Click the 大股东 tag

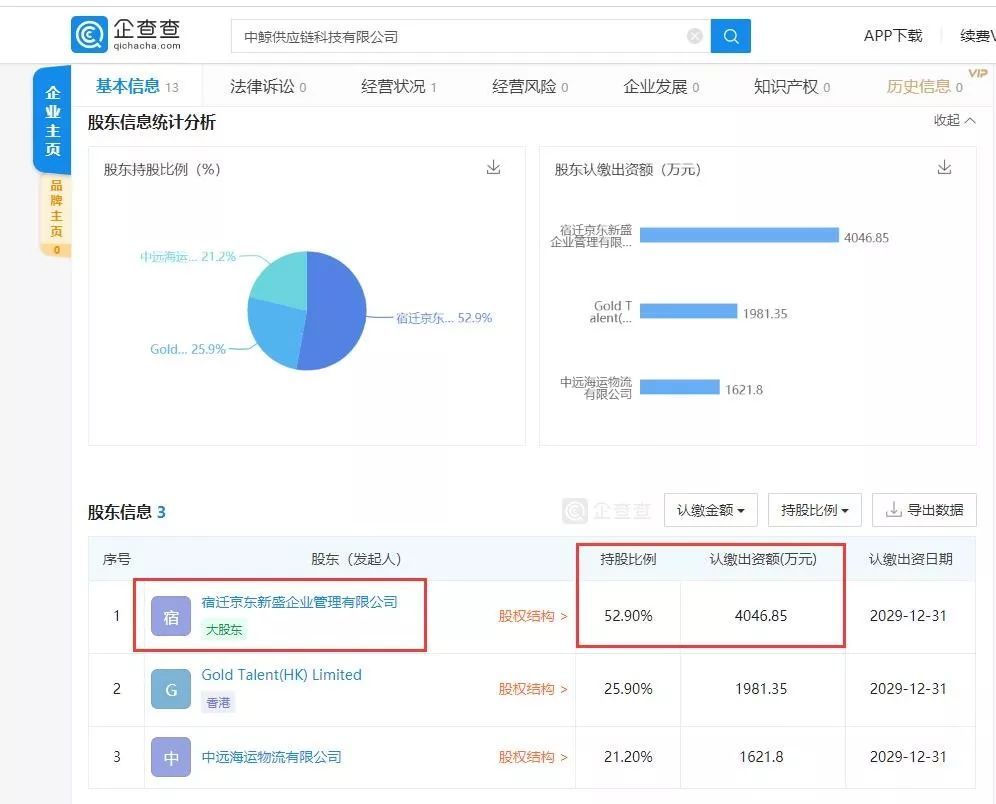coord(224,630)
